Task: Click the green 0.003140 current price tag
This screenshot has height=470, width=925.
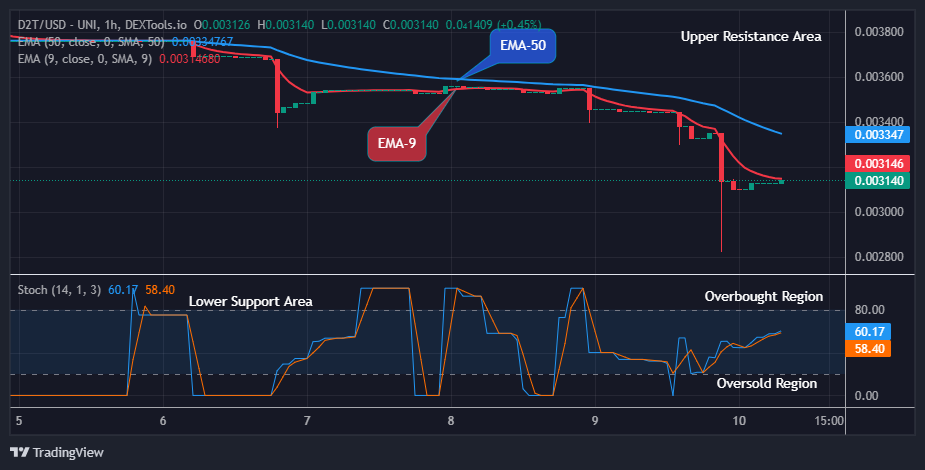Action: point(878,180)
